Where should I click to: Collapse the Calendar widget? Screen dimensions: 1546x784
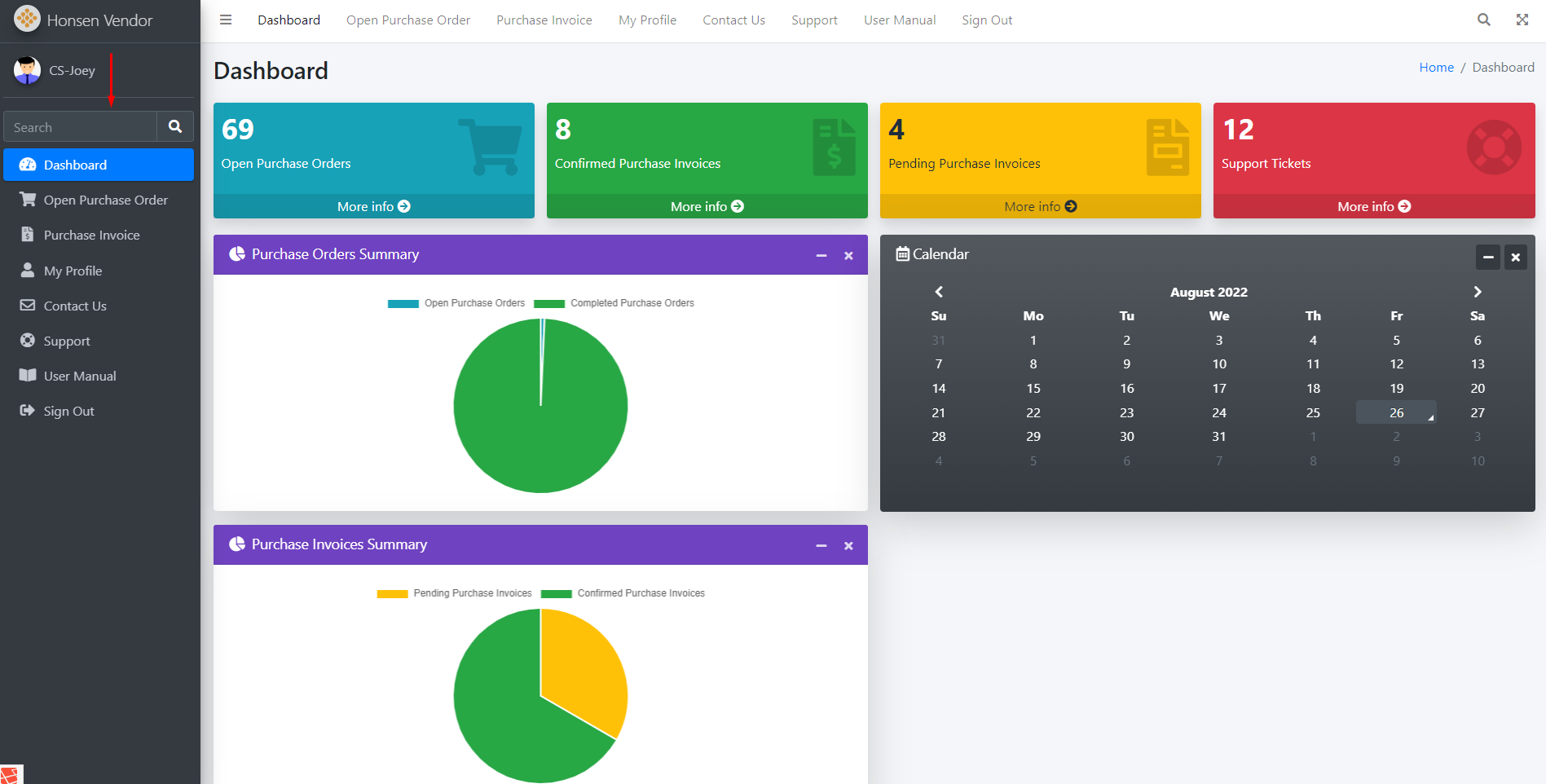(x=1487, y=258)
